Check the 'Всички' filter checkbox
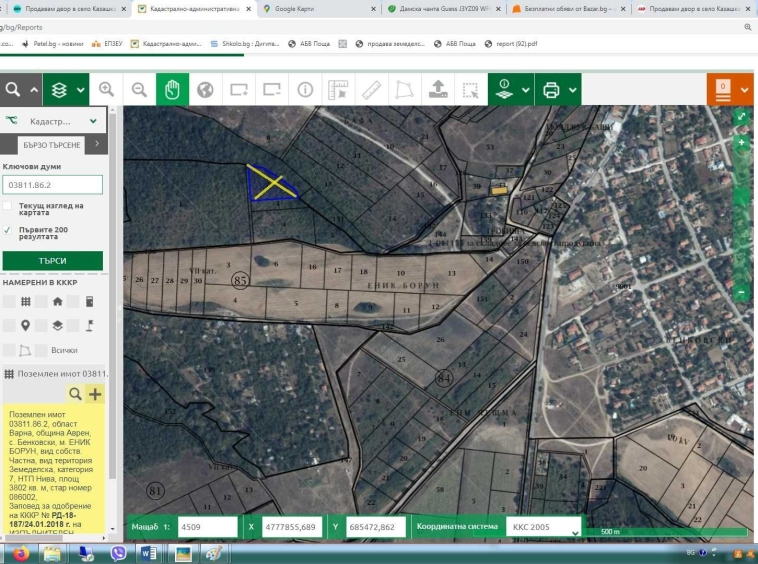The image size is (758, 564). [x=42, y=350]
